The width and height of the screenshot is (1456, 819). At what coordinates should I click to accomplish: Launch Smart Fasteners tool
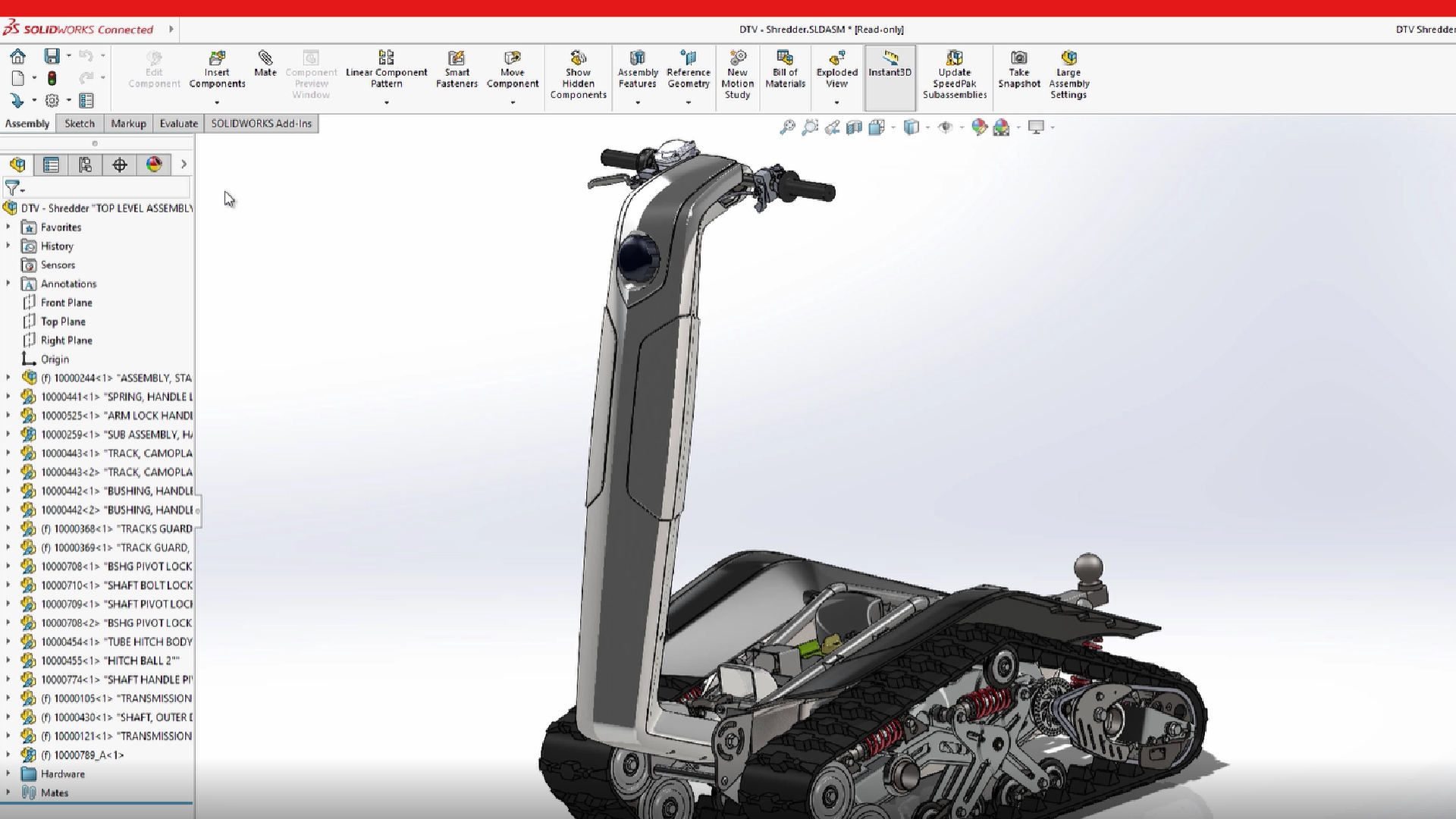pos(457,70)
